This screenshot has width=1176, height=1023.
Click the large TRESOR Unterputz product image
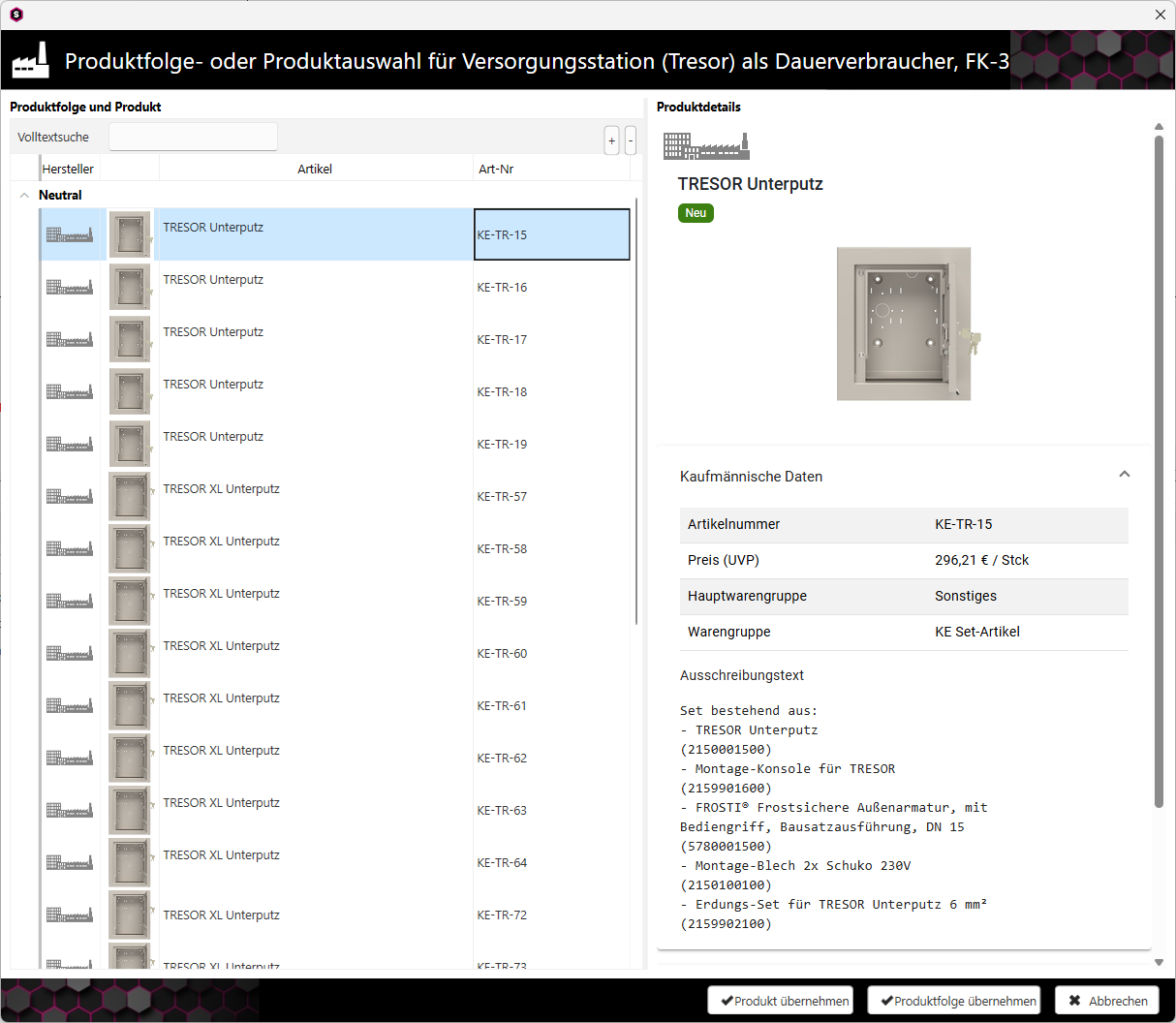pyautogui.click(x=909, y=324)
